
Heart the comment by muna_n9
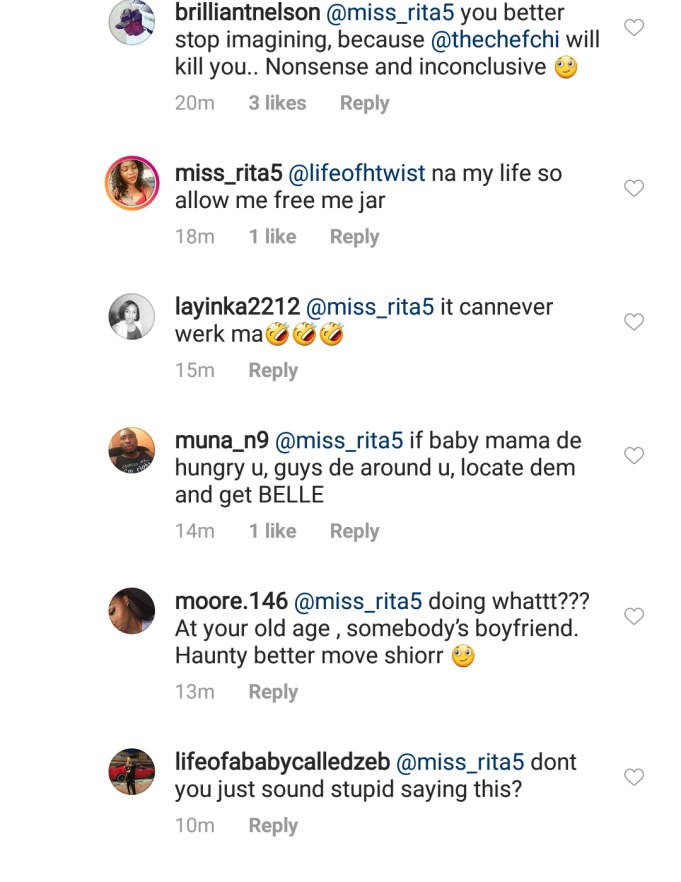tap(633, 456)
